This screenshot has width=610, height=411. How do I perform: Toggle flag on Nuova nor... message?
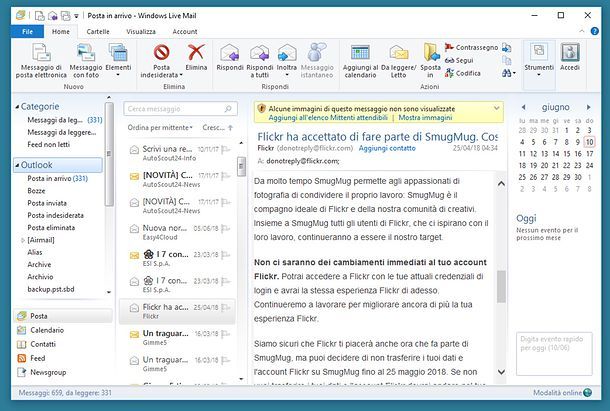(x=226, y=228)
